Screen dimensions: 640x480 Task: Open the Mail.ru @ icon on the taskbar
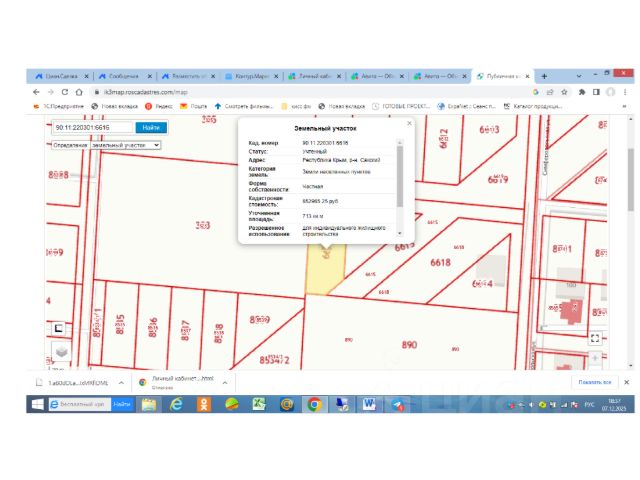pyautogui.click(x=287, y=404)
